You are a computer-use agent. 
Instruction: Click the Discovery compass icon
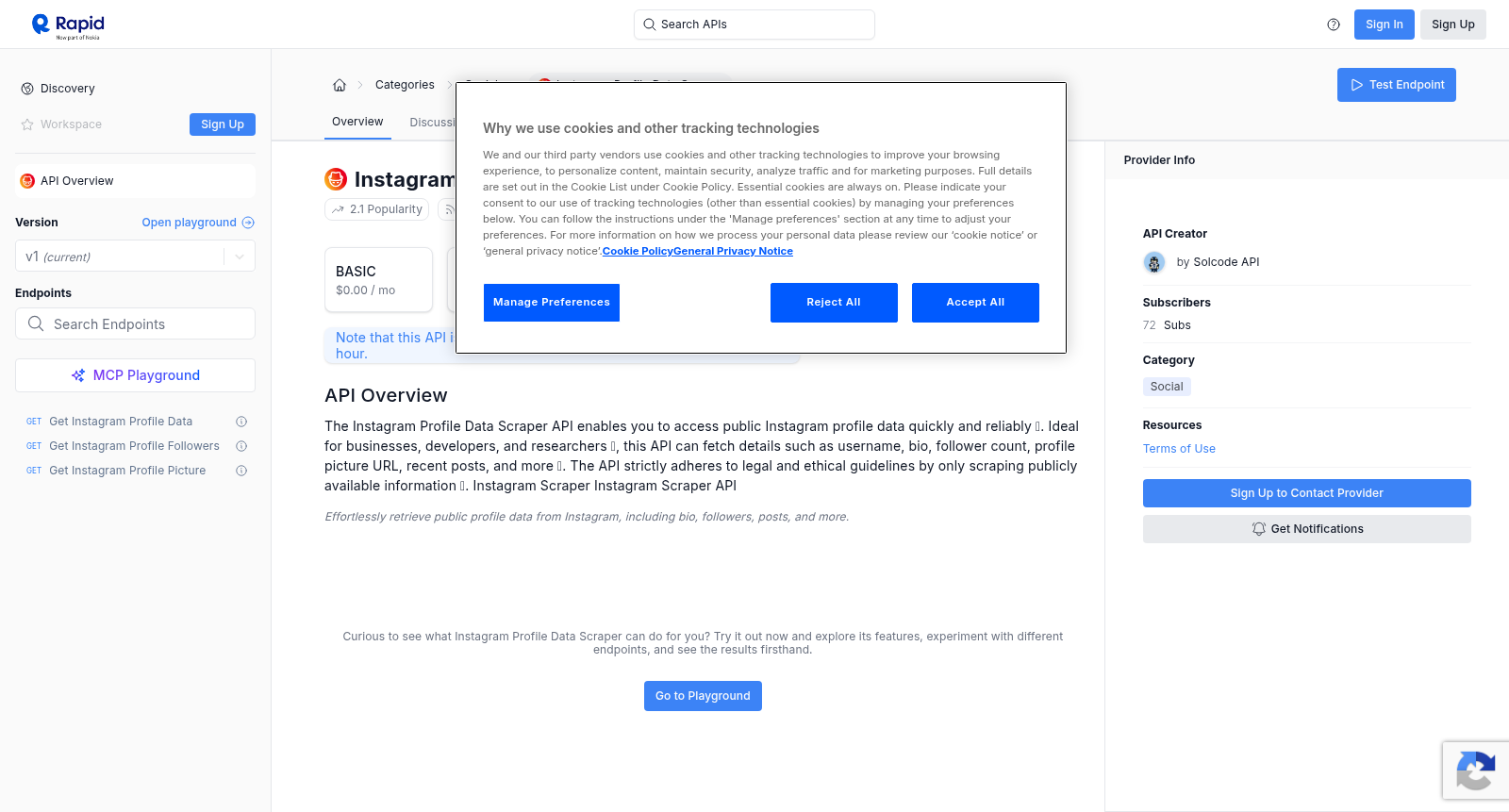pyautogui.click(x=27, y=89)
